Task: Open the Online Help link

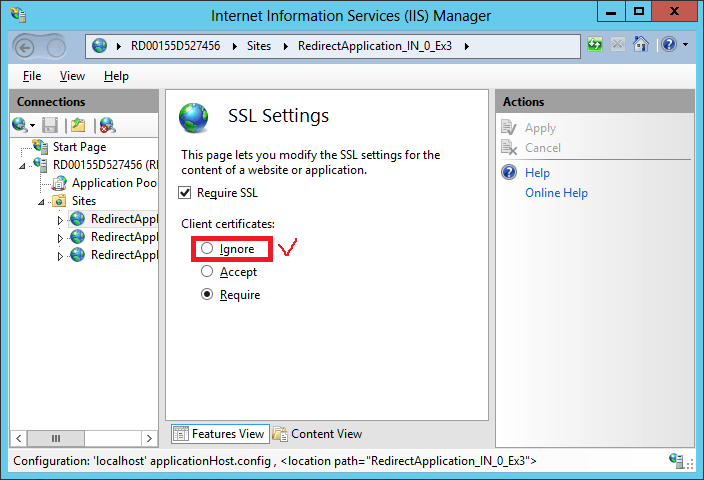Action: click(x=556, y=193)
